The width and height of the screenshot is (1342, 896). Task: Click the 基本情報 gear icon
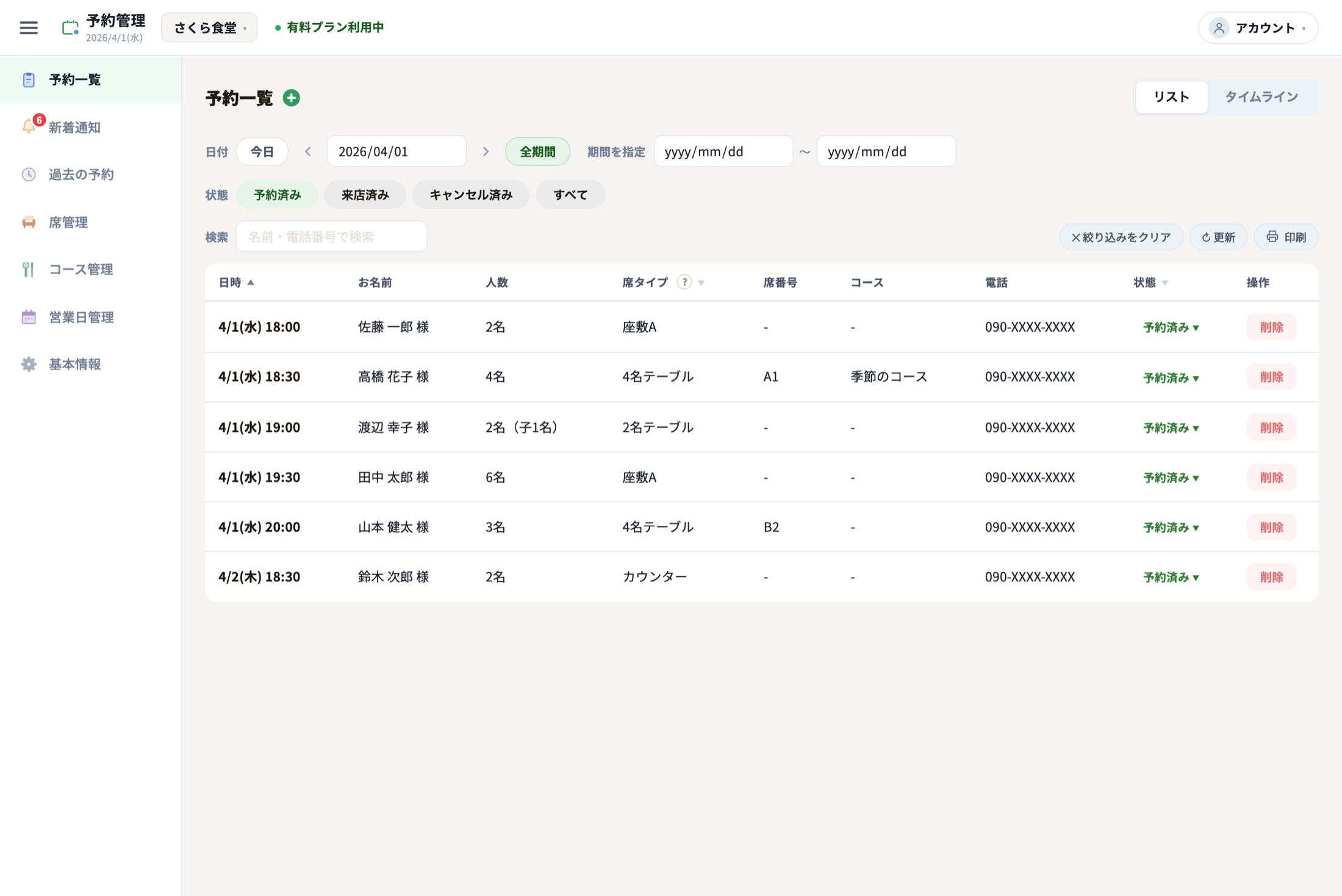point(29,364)
